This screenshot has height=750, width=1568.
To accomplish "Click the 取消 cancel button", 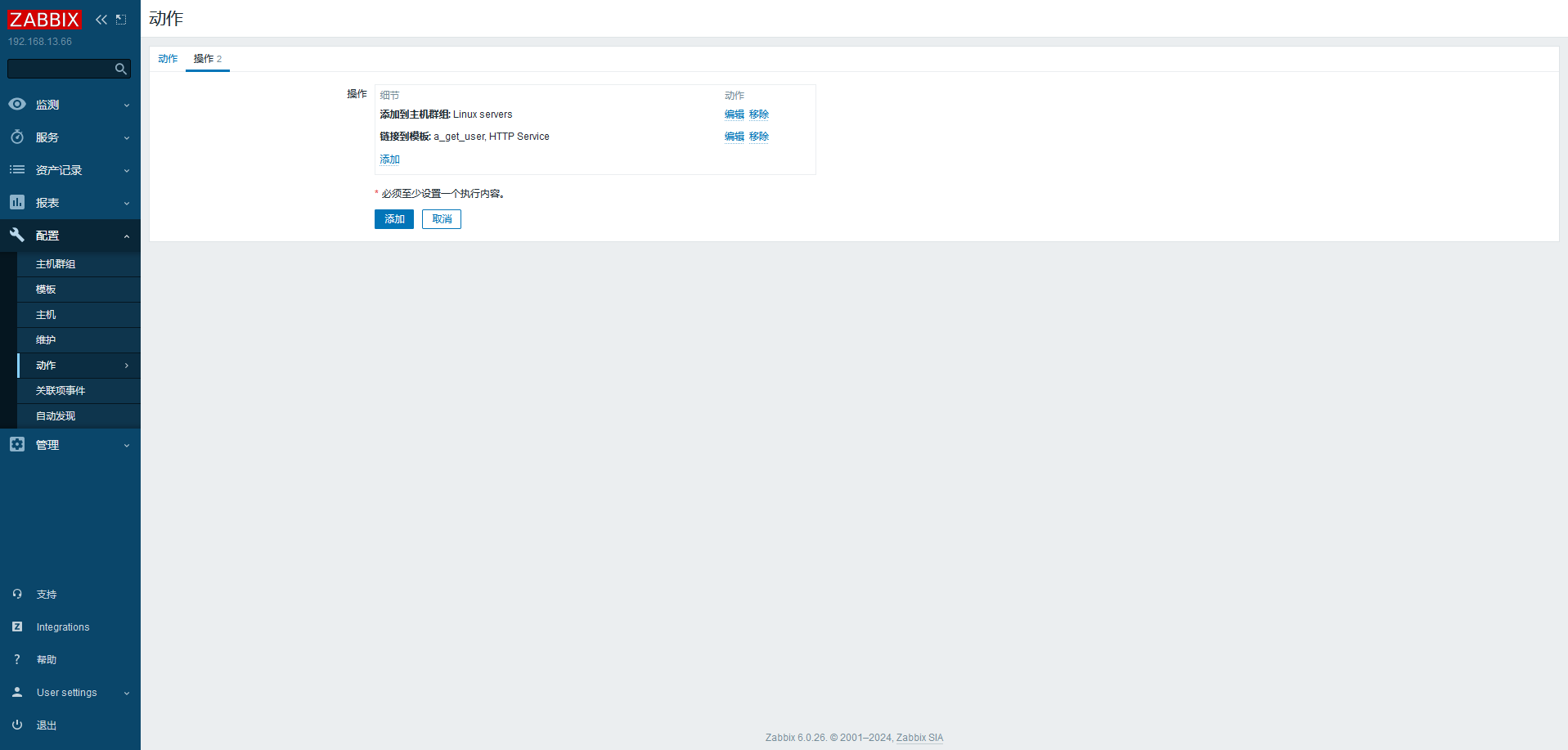I will click(x=442, y=219).
